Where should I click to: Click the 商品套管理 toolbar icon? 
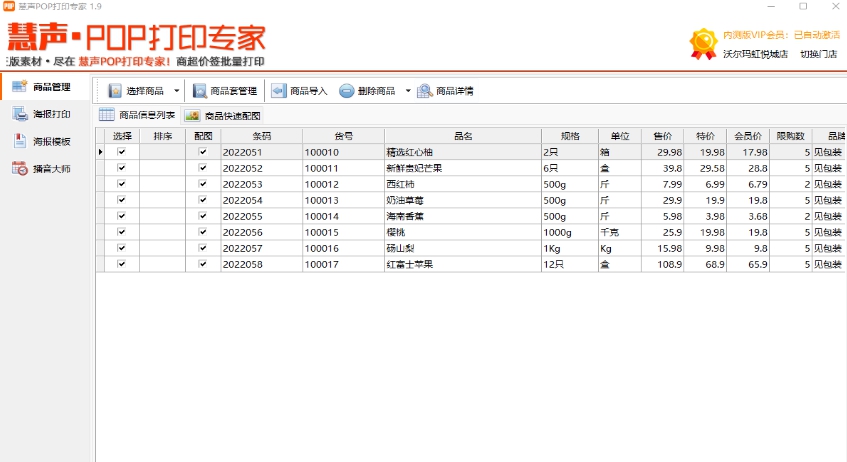click(199, 91)
